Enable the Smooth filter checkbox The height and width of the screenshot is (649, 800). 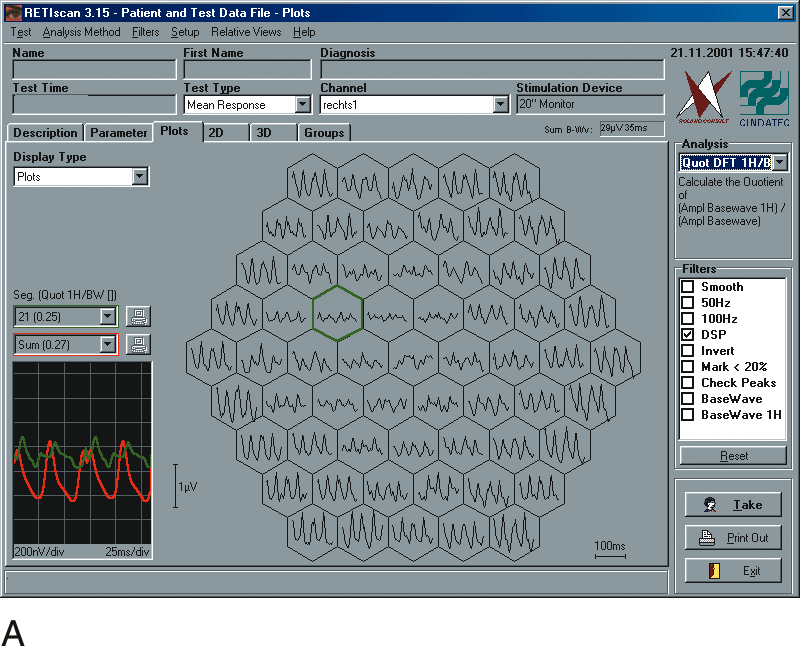point(688,287)
